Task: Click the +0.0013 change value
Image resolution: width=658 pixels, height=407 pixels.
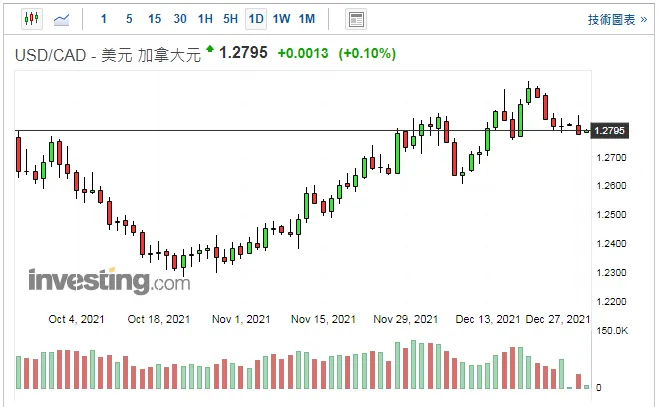Action: 303,53
